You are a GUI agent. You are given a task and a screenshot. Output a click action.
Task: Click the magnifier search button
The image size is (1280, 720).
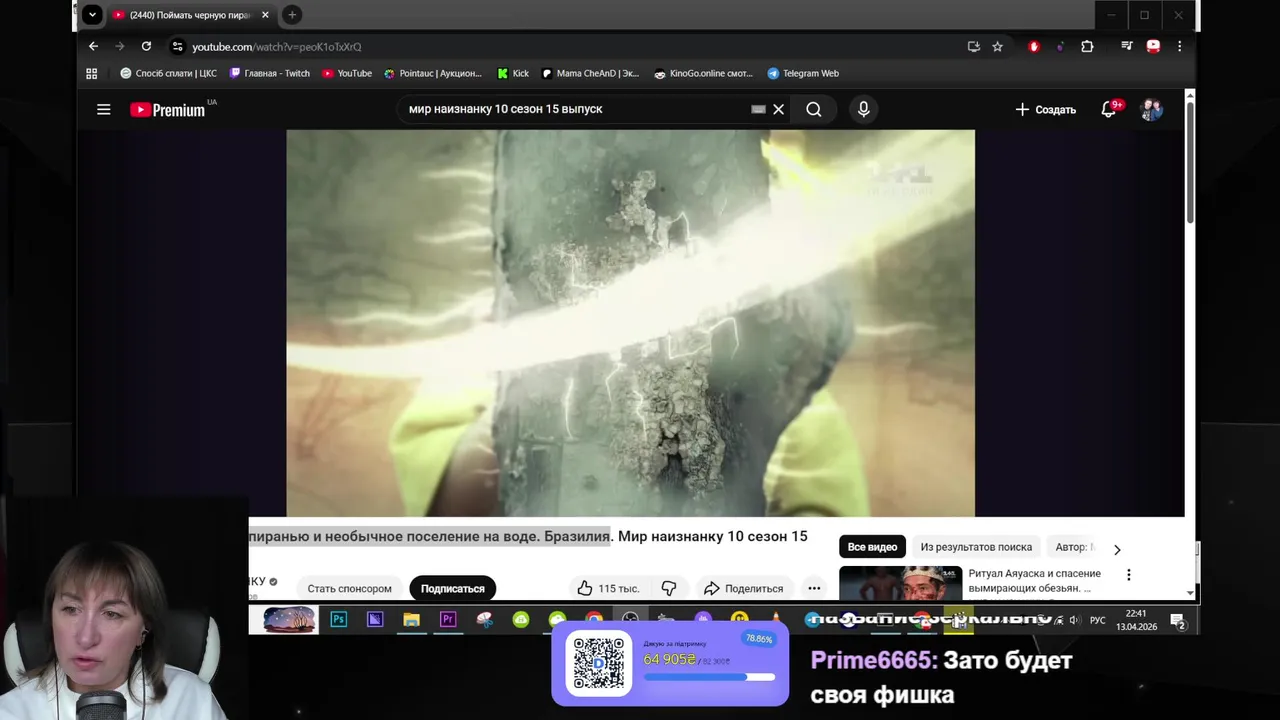coord(814,109)
